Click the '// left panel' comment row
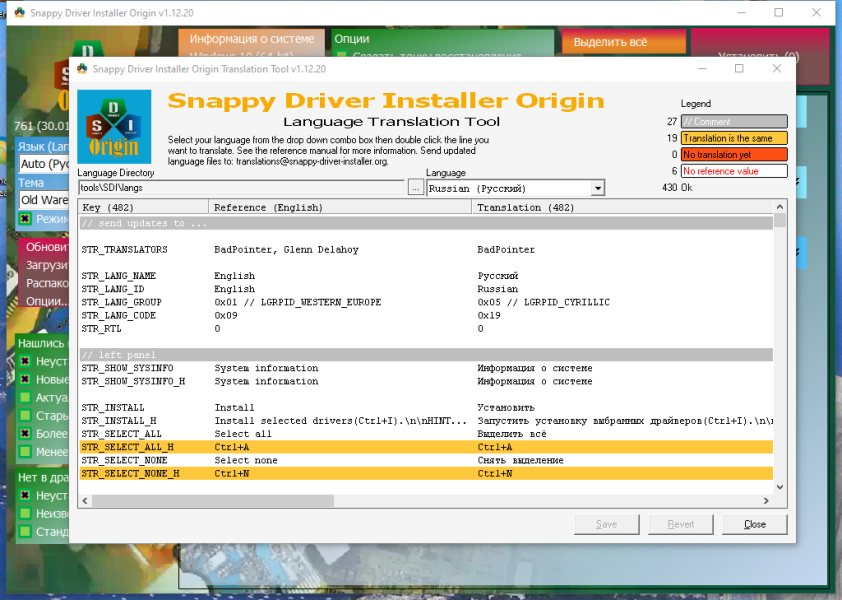This screenshot has width=842, height=600. pos(426,355)
